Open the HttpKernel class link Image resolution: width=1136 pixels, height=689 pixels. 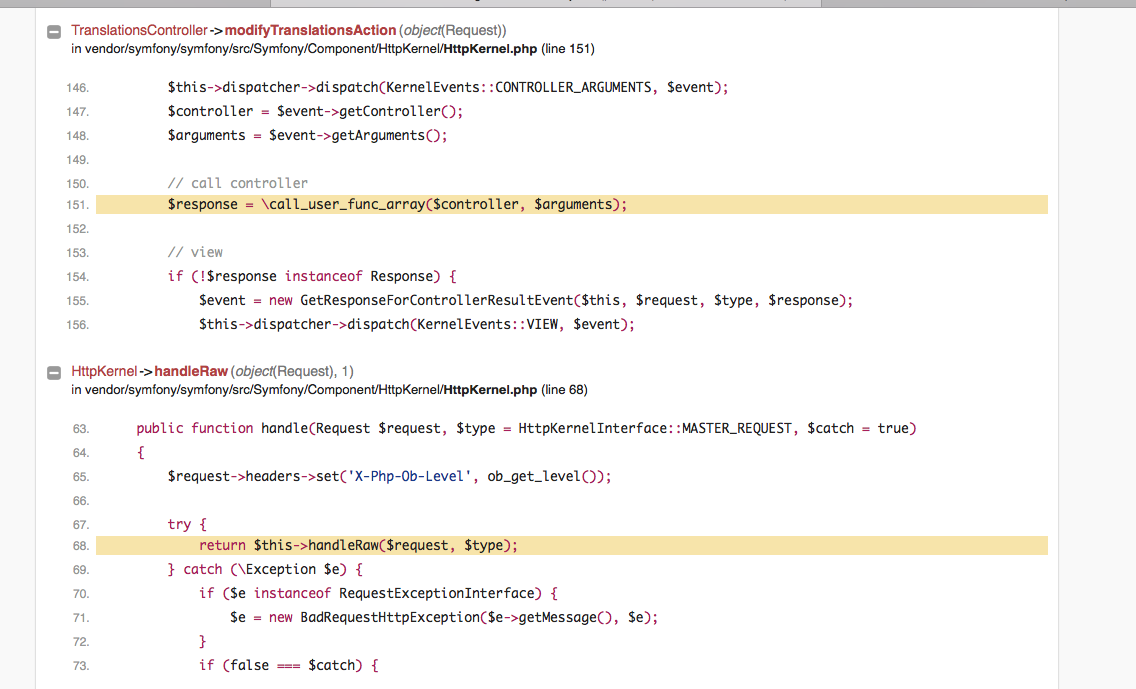(104, 372)
